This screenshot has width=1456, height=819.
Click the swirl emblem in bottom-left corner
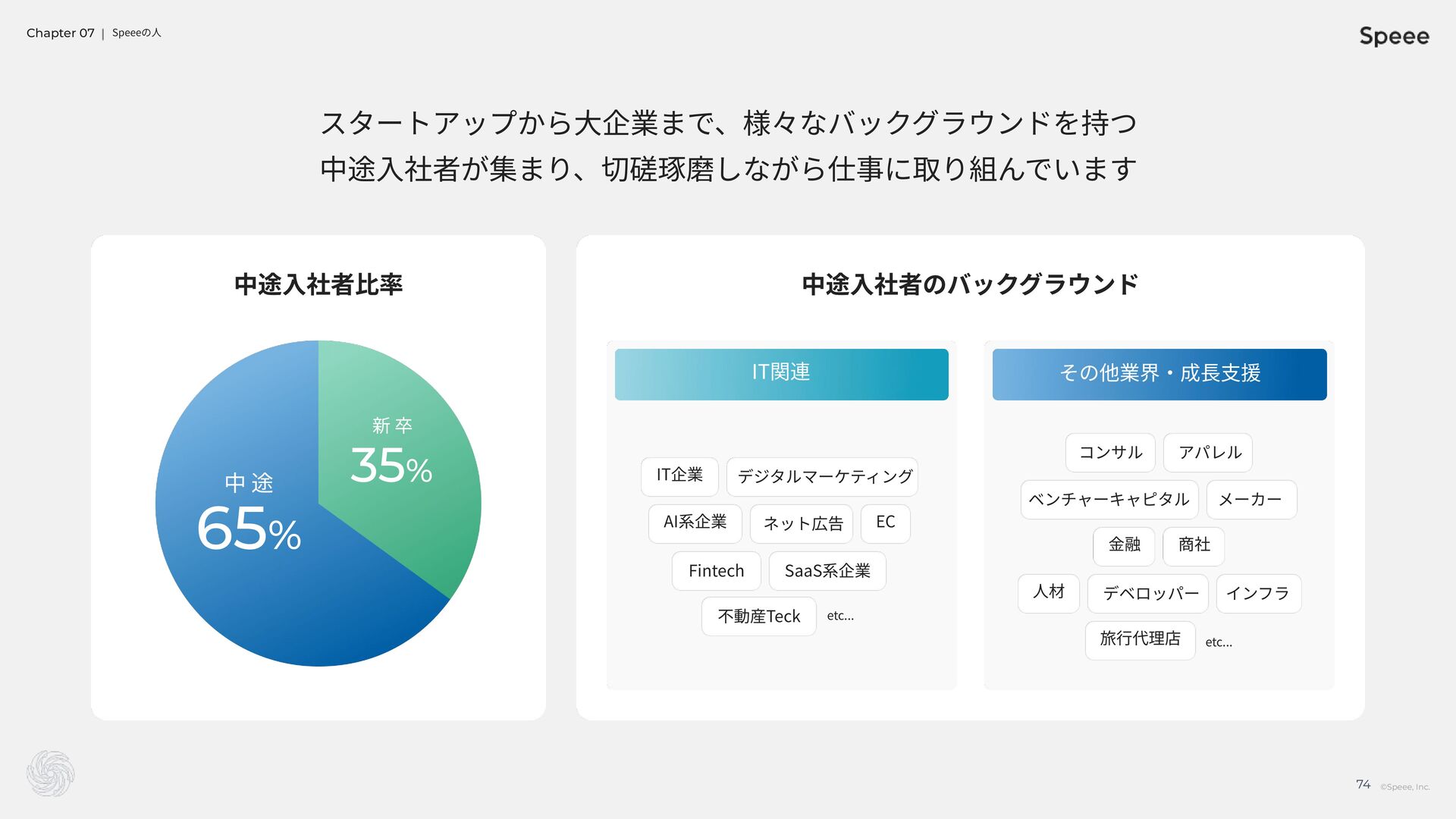[50, 773]
